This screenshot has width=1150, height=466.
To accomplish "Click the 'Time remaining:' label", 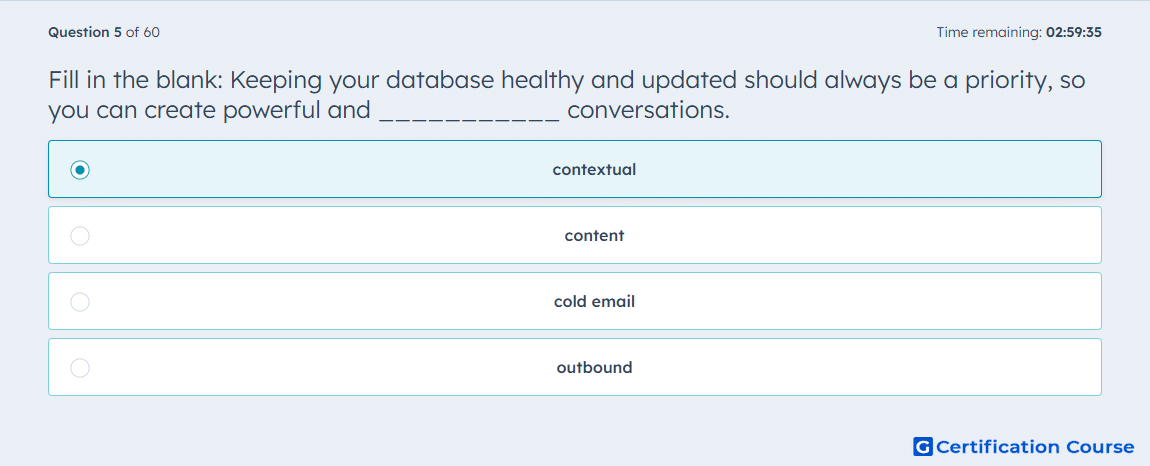I will (x=990, y=32).
